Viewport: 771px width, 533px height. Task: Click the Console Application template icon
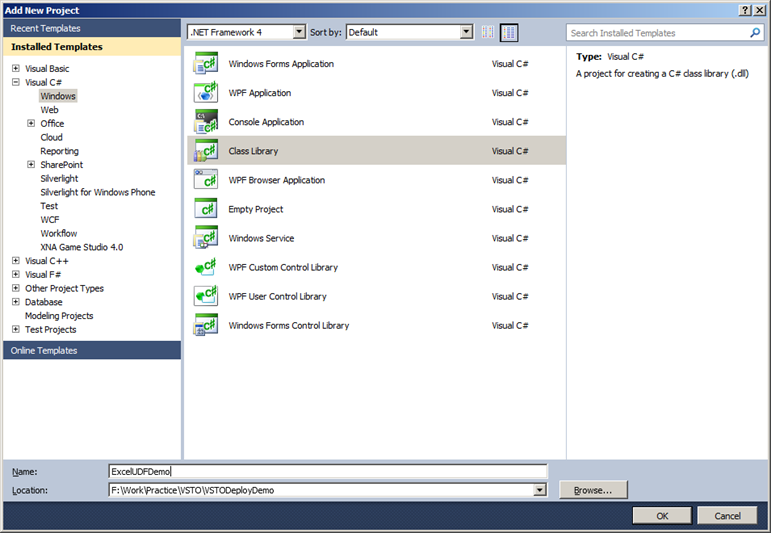[x=206, y=122]
